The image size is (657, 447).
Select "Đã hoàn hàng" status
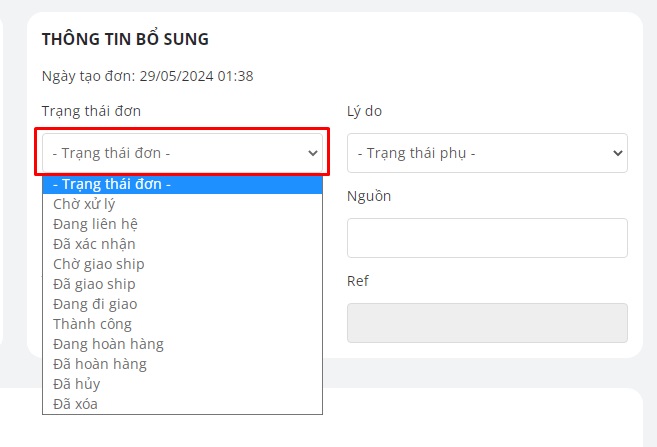coord(100,364)
